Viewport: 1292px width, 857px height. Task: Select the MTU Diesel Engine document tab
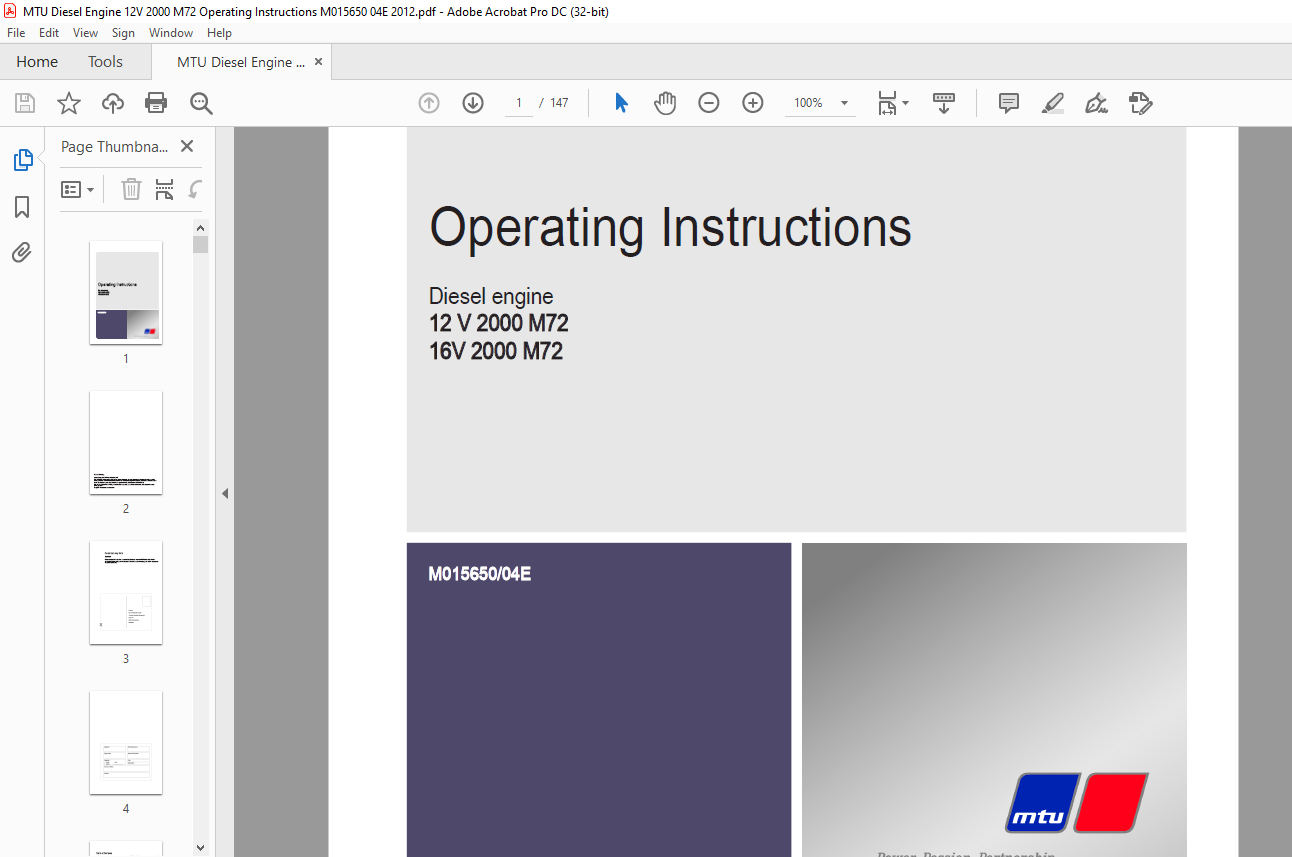(x=242, y=62)
